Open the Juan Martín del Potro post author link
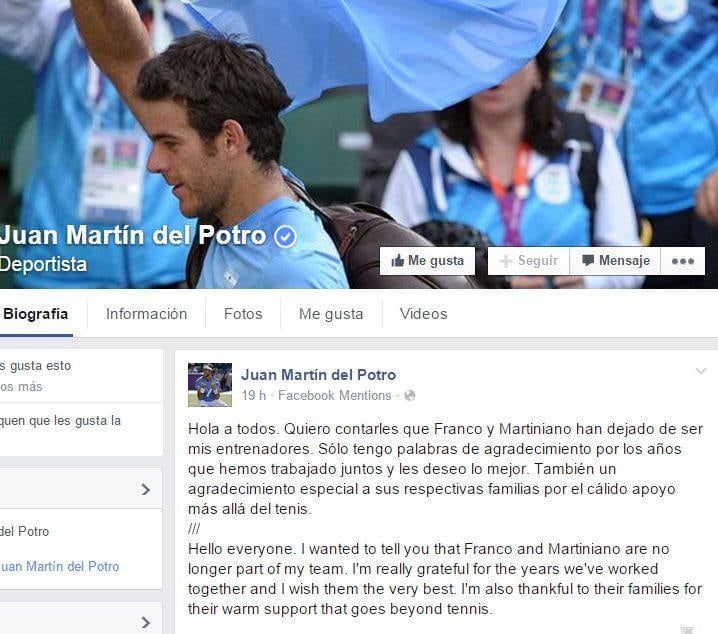 pyautogui.click(x=319, y=375)
